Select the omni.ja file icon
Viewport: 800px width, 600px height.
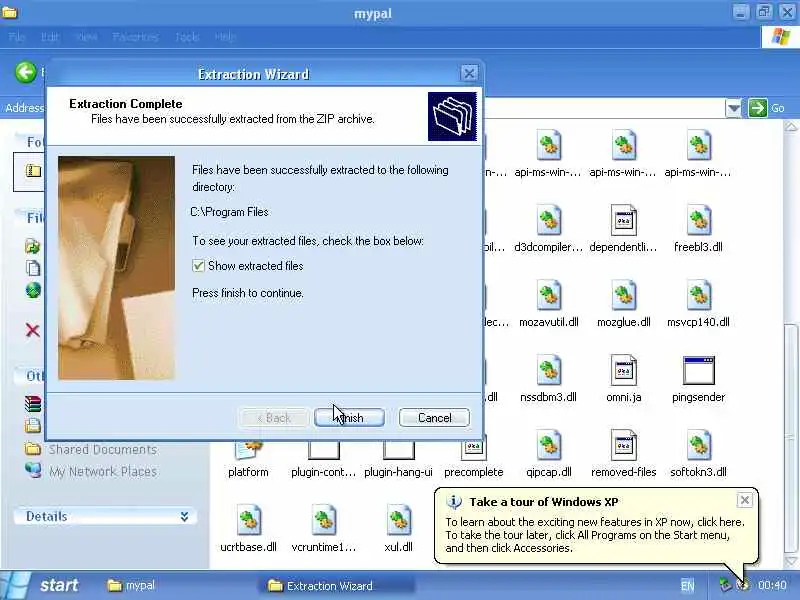(x=623, y=370)
